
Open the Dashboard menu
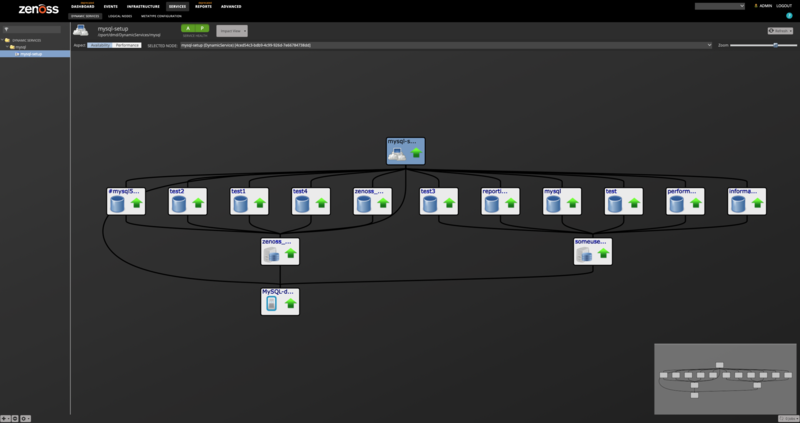(83, 7)
